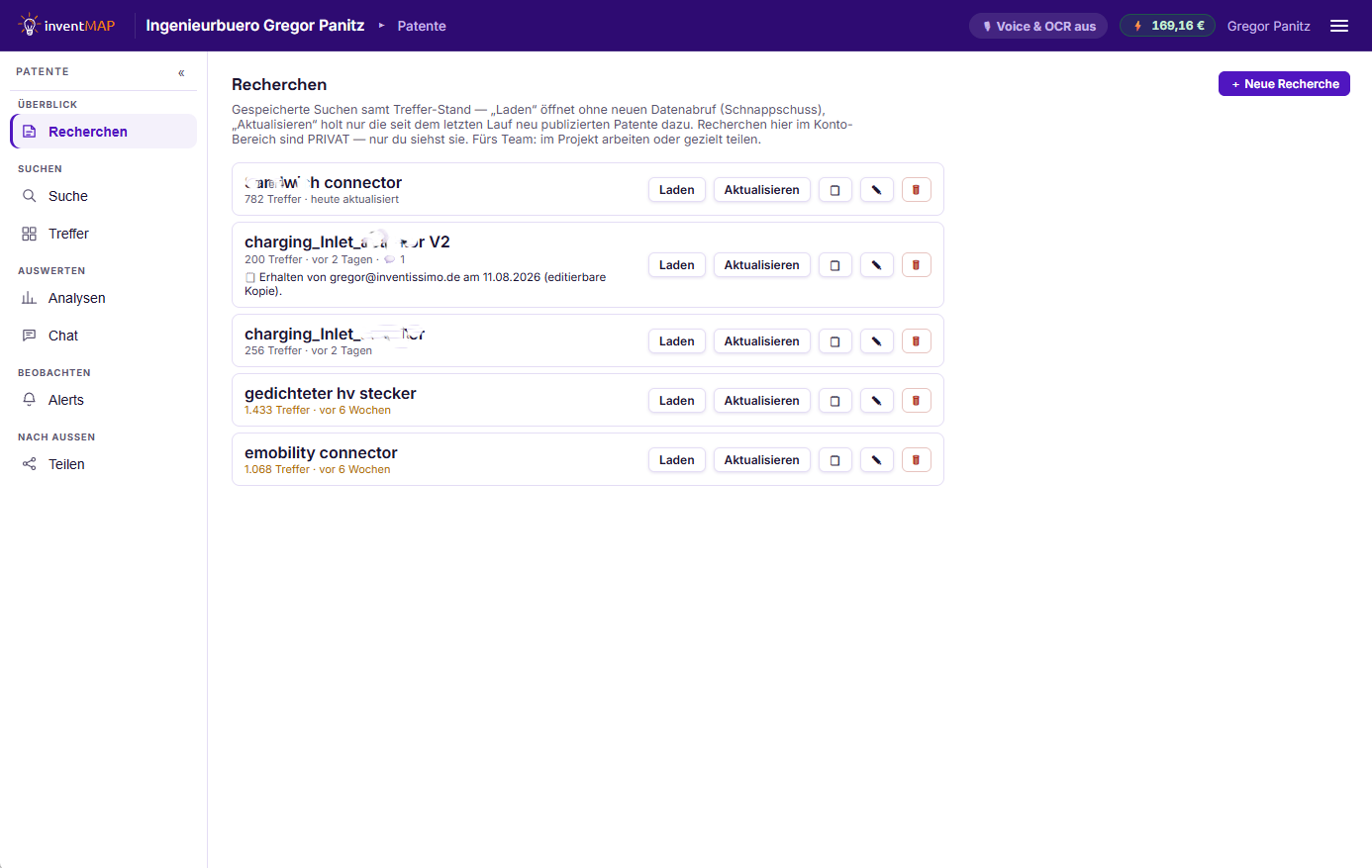1372x868 pixels.
Task: Click the share icon beside Teilen
Action: 30,464
